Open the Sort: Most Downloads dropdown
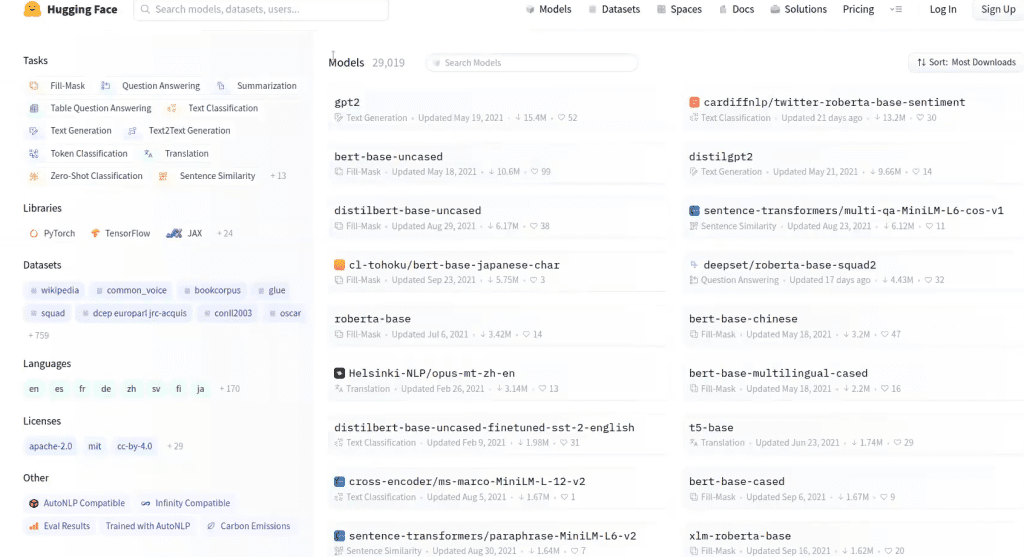This screenshot has width=1024, height=557. 966,63
